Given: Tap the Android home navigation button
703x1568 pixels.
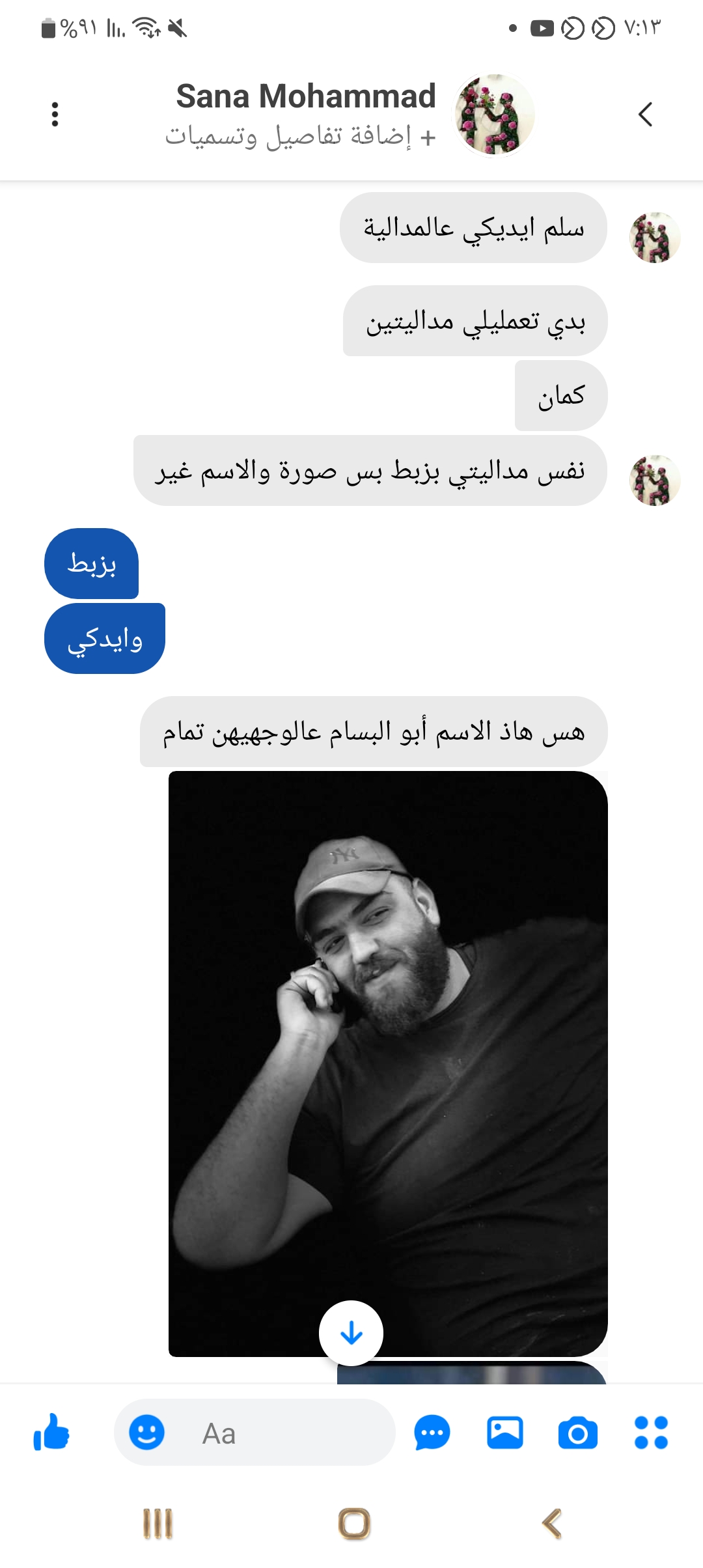Looking at the screenshot, I should [x=355, y=1524].
